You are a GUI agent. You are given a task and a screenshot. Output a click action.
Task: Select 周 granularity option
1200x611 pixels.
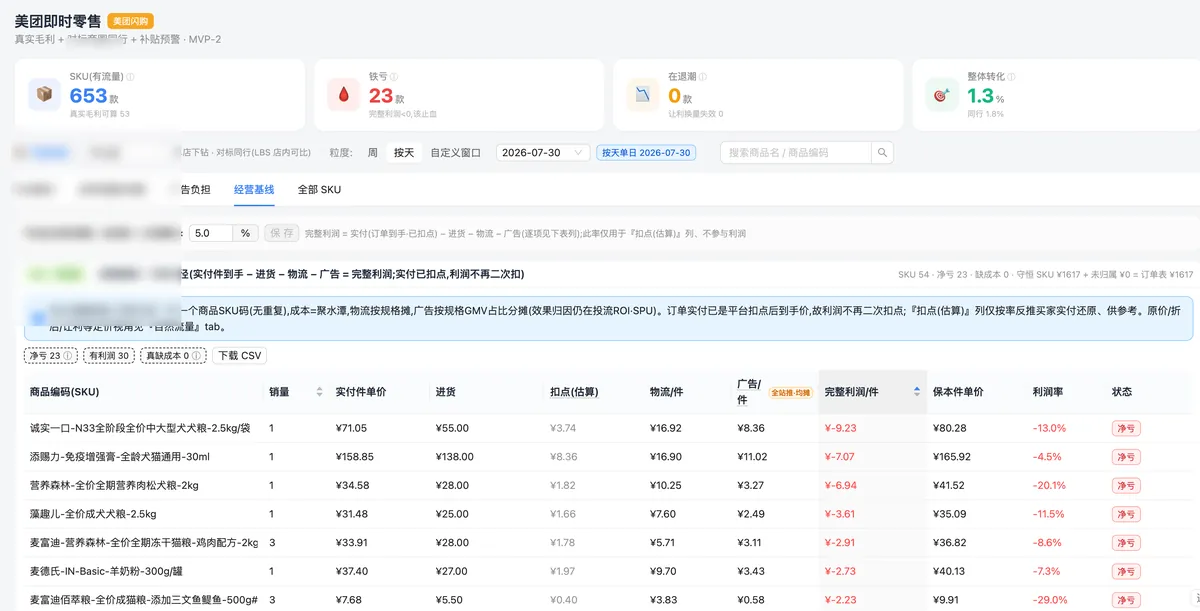tap(373, 153)
